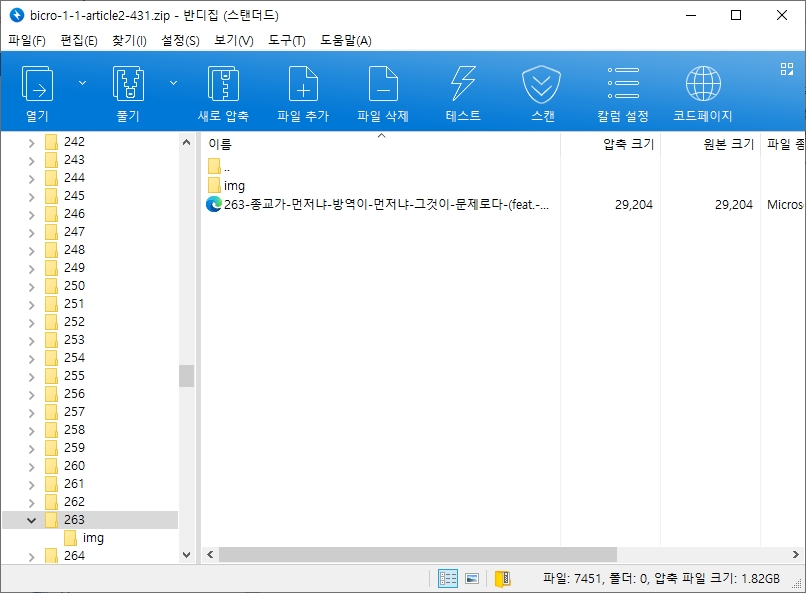Open the 파일(F) menu
Image resolution: width=806 pixels, height=593 pixels.
(27, 41)
